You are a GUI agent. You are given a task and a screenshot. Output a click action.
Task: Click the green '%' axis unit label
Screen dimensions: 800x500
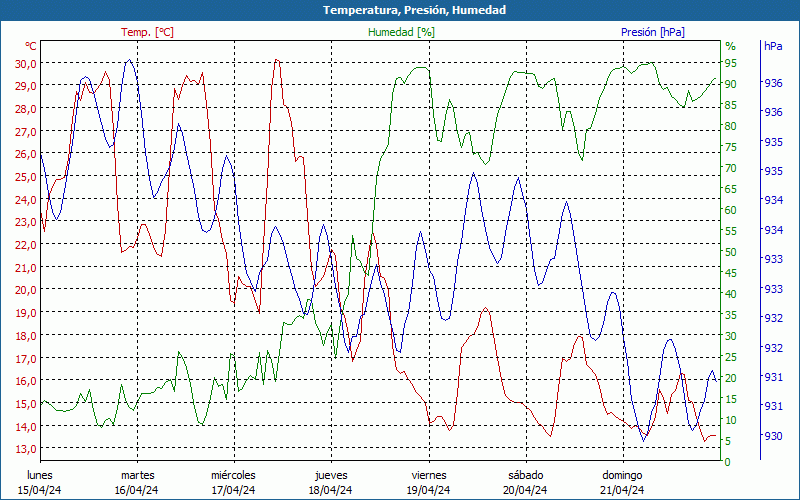click(x=731, y=46)
